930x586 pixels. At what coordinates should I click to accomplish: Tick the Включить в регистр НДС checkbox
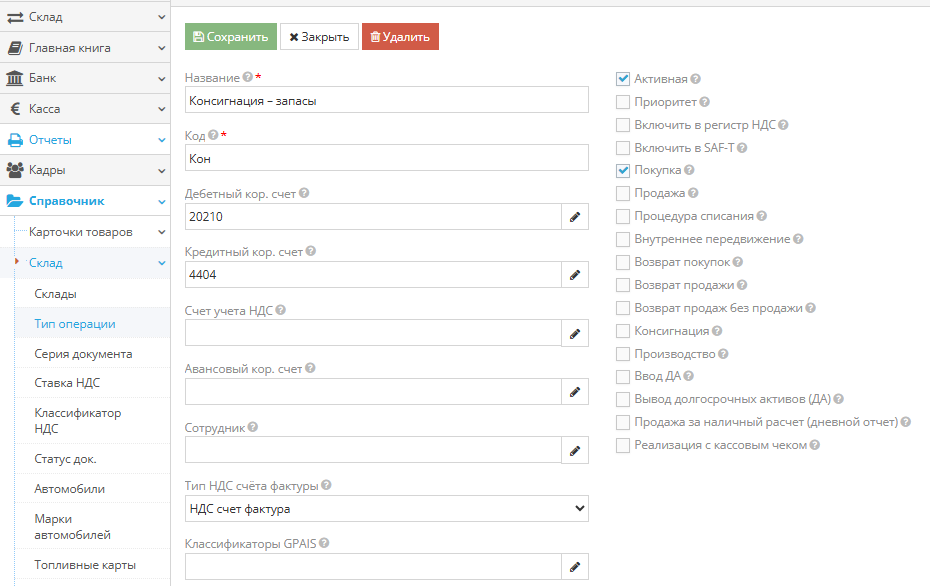tap(624, 125)
